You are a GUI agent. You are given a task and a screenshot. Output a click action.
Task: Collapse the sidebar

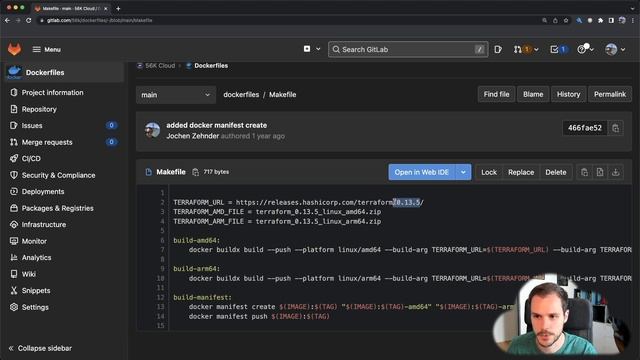pos(40,348)
